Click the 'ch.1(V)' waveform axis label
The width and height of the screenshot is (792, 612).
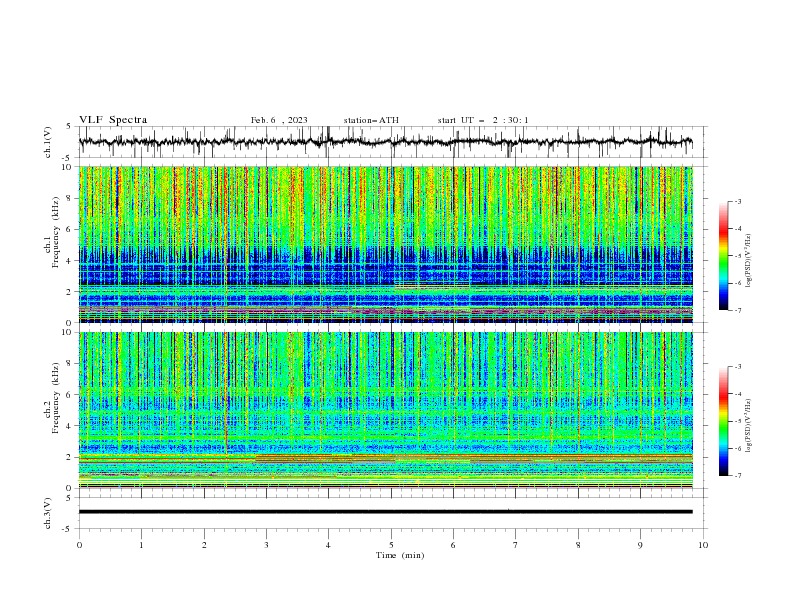point(48,142)
